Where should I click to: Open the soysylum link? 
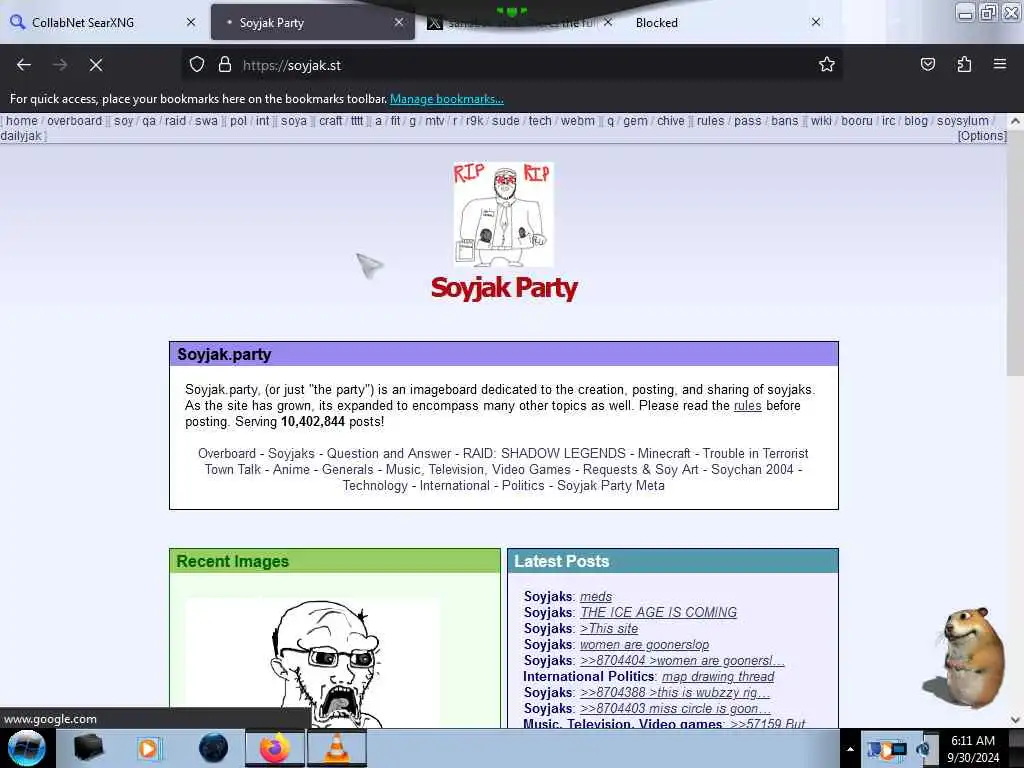pyautogui.click(x=963, y=121)
